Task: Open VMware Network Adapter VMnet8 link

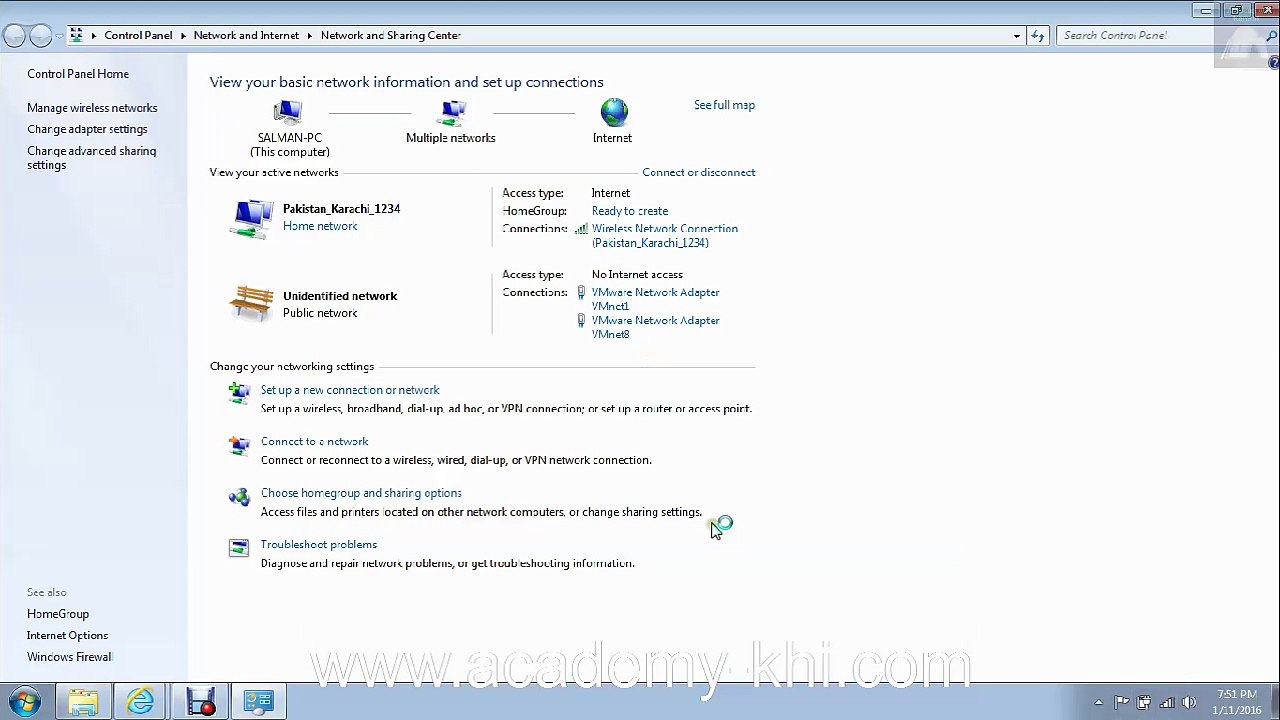Action: pyautogui.click(x=656, y=327)
